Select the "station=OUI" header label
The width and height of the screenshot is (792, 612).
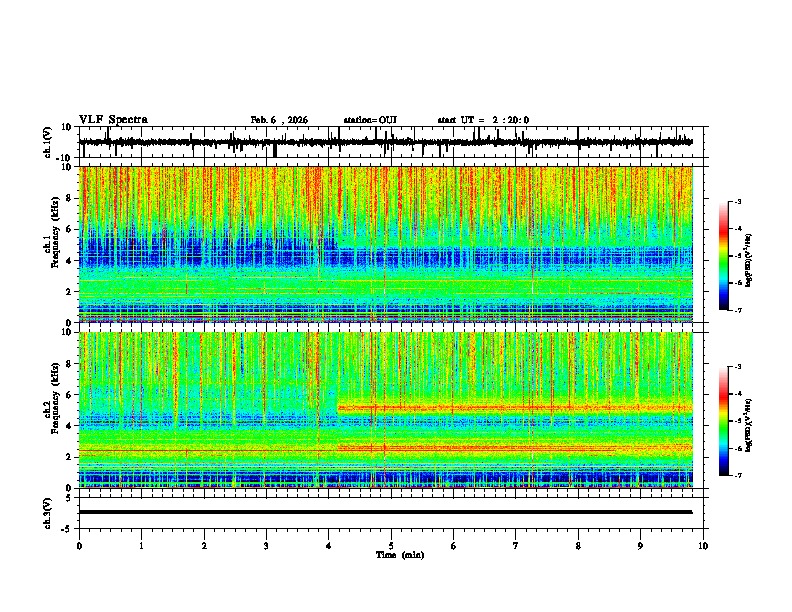[x=370, y=120]
